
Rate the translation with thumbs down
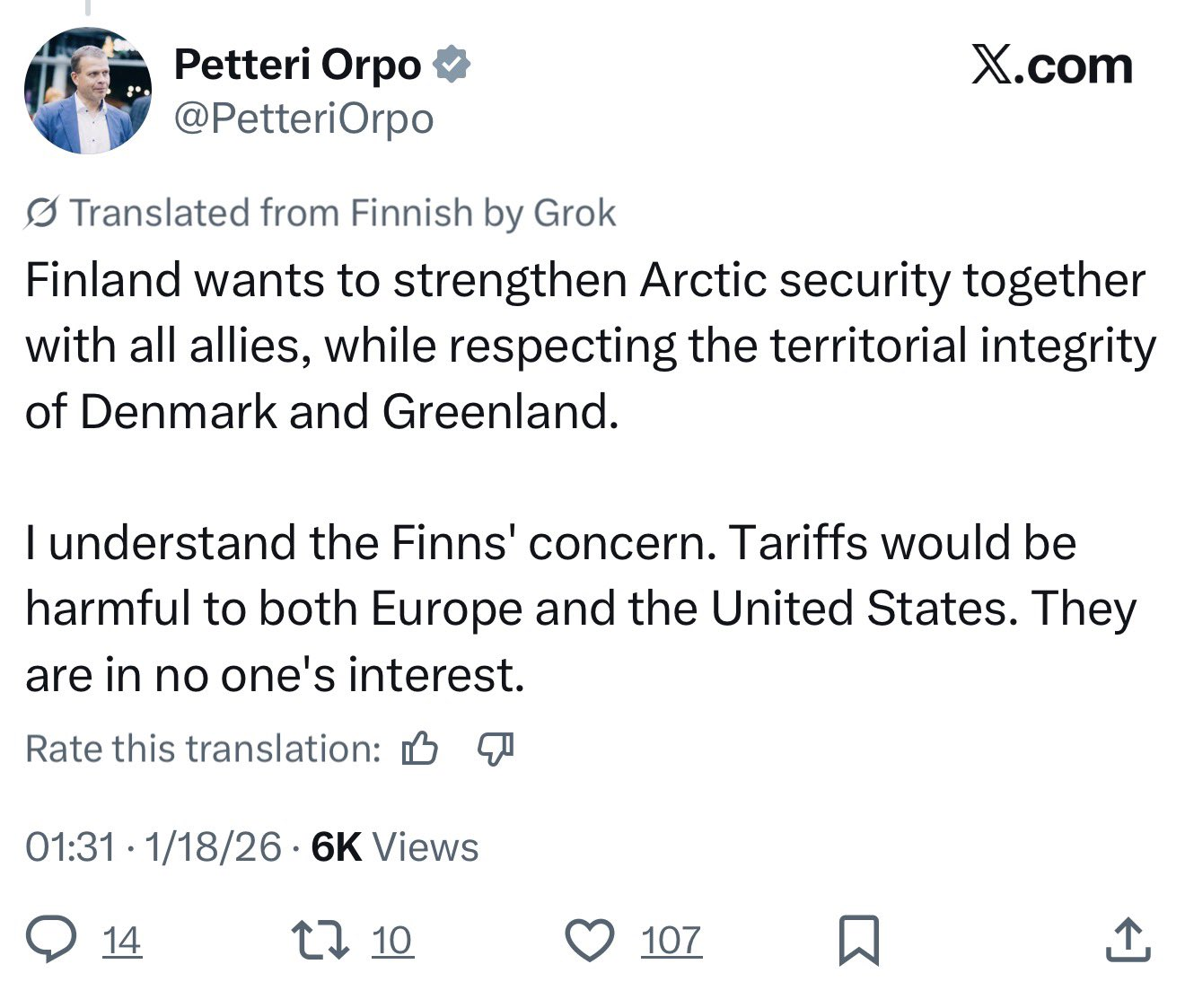pyautogui.click(x=495, y=748)
